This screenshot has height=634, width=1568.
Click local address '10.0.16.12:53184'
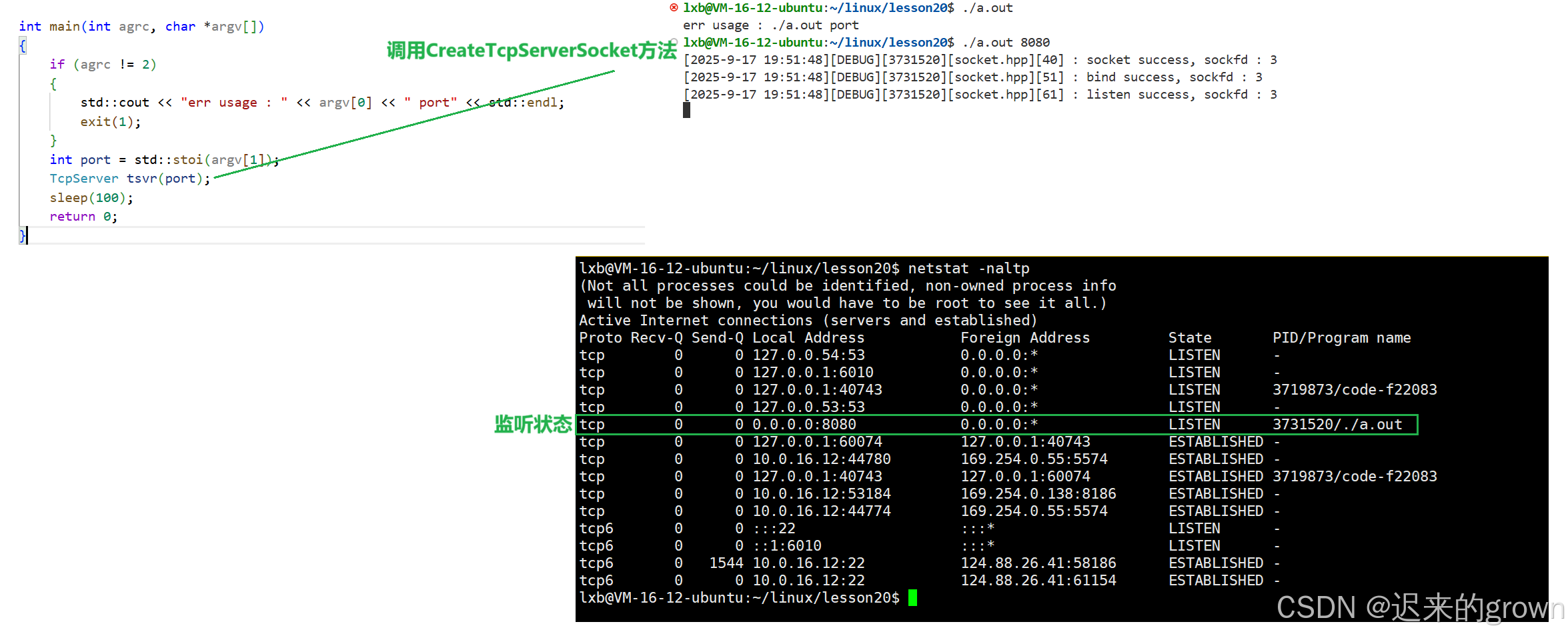(822, 494)
